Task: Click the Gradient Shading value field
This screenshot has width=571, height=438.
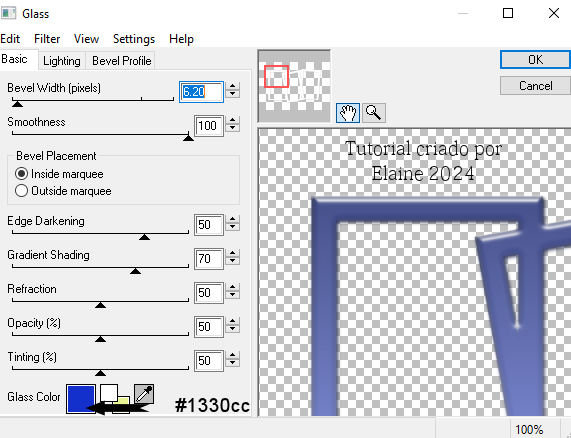Action: [209, 259]
